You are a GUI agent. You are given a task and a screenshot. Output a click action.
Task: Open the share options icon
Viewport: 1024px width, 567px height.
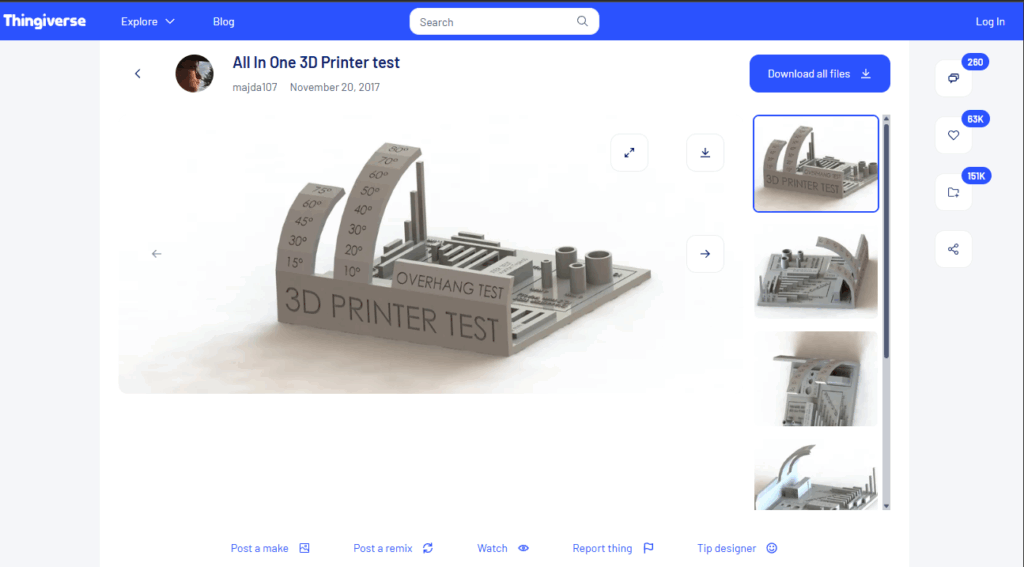953,249
